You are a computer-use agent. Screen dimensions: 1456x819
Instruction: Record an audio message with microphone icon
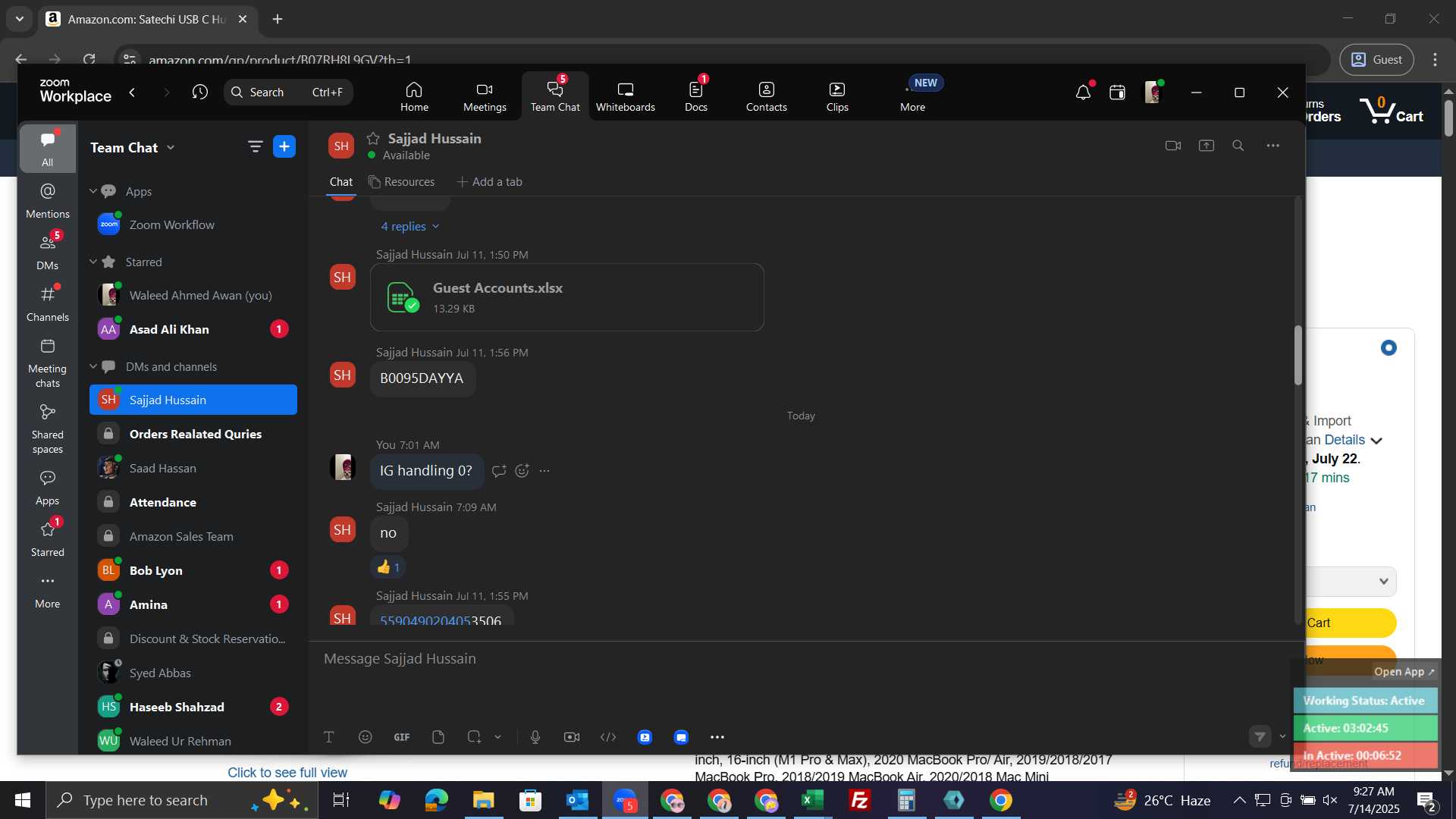[535, 737]
